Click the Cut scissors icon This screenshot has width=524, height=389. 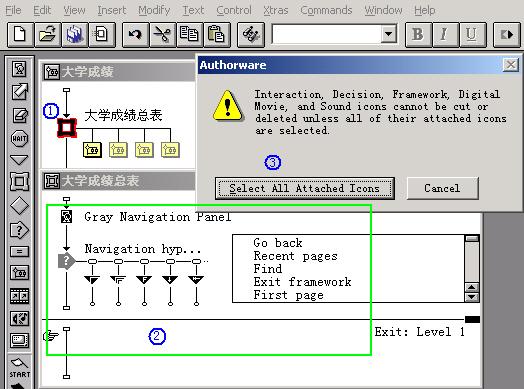point(162,34)
